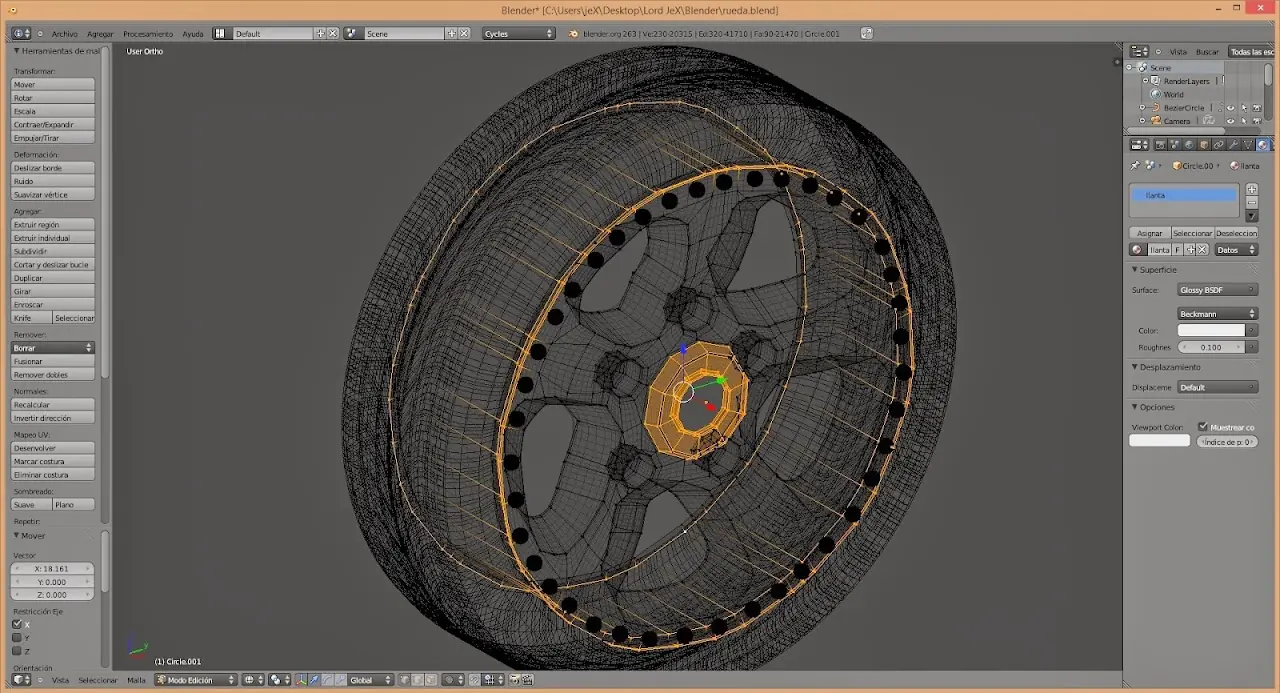The height and width of the screenshot is (693, 1280).
Task: Collapse the Herramientas de malla panel
Action: [x=16, y=50]
